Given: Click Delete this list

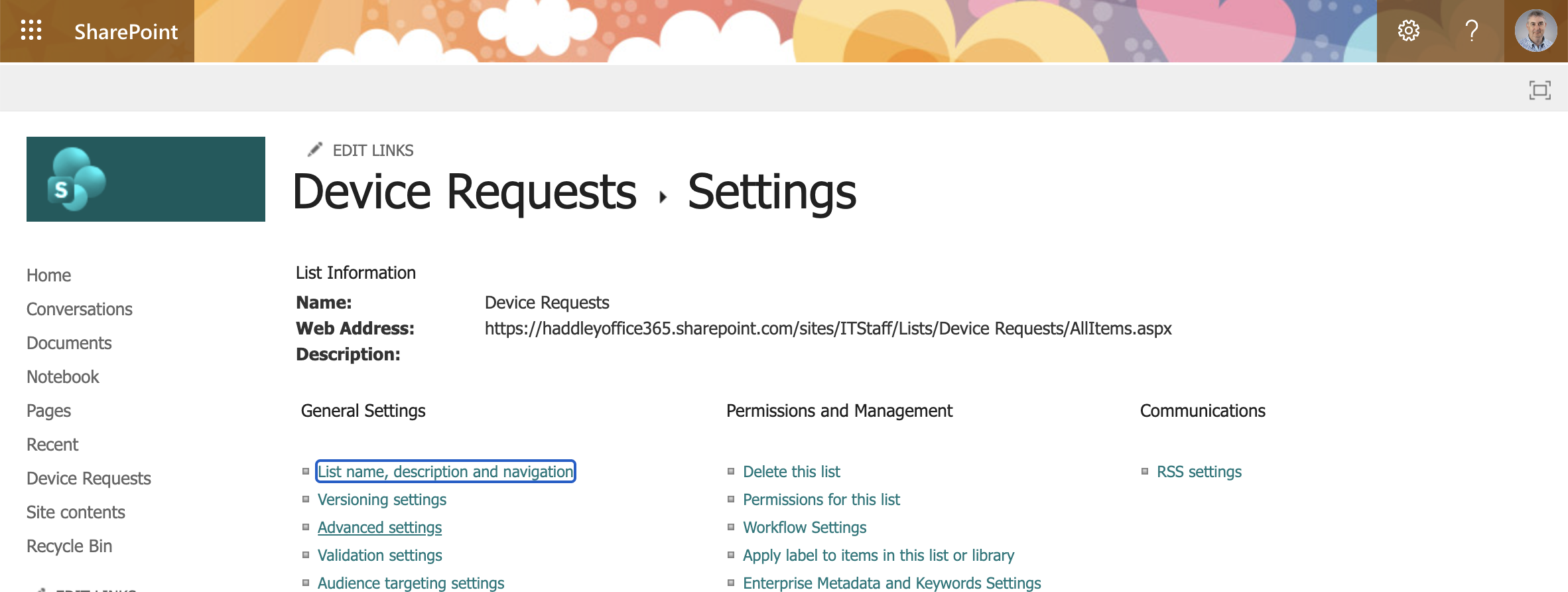Looking at the screenshot, I should 791,471.
